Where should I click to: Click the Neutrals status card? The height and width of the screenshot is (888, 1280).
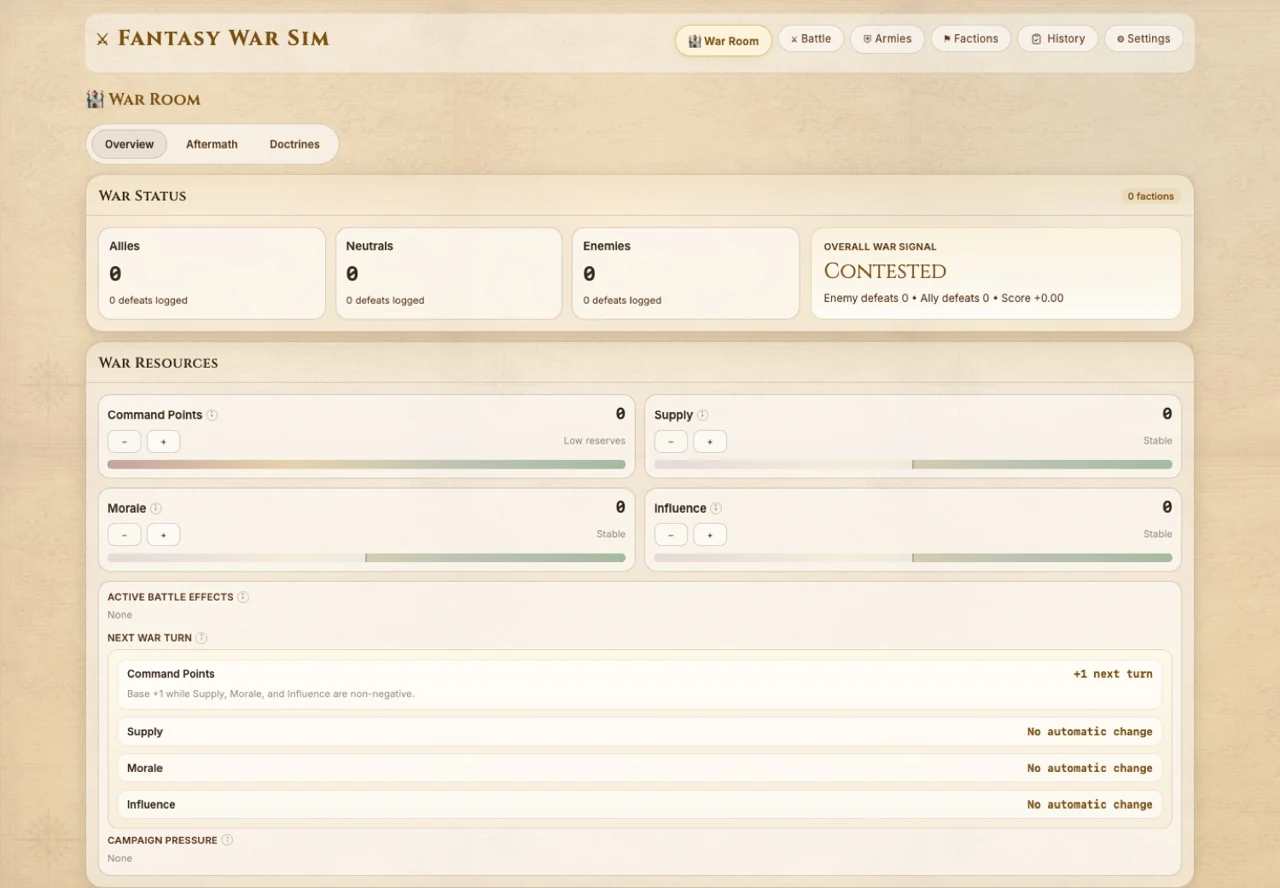click(x=449, y=273)
